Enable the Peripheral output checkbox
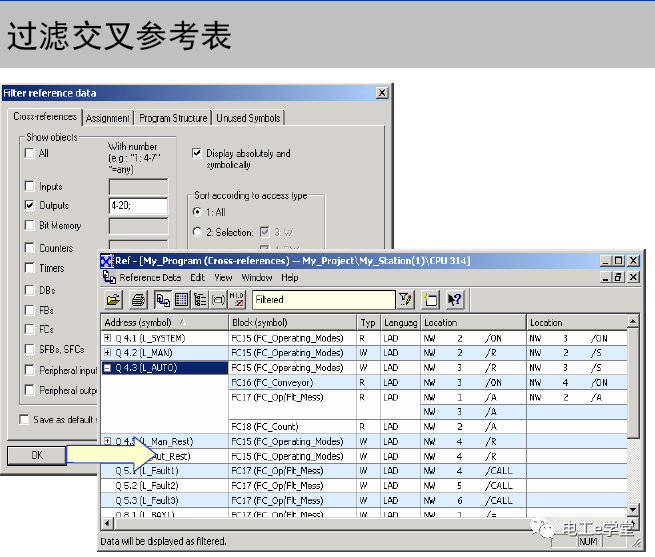The width and height of the screenshot is (655, 557). point(30,390)
